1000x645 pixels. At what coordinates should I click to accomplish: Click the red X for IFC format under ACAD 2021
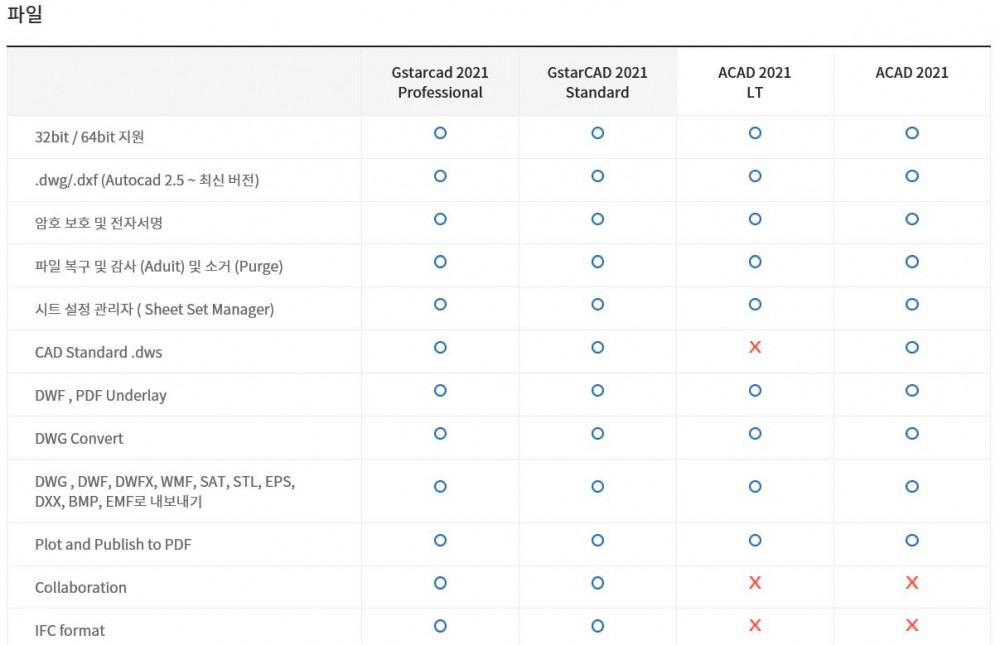[912, 626]
